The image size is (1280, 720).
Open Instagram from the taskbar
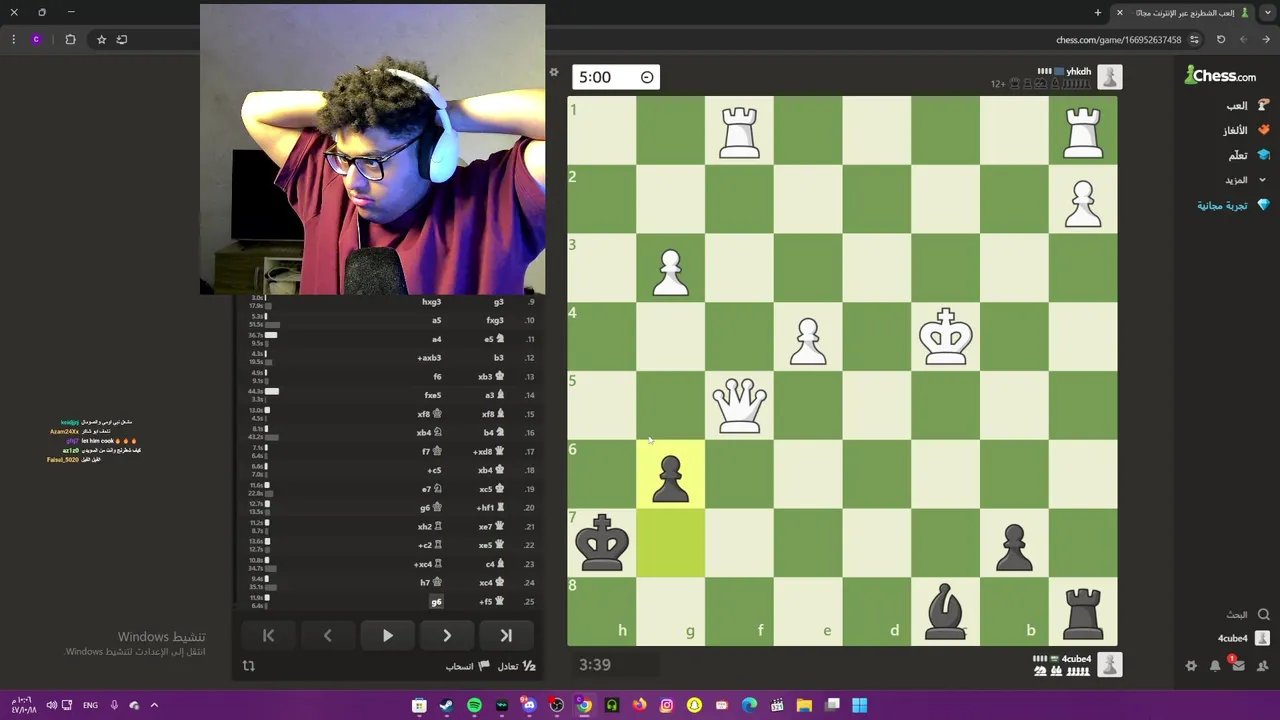[667, 705]
